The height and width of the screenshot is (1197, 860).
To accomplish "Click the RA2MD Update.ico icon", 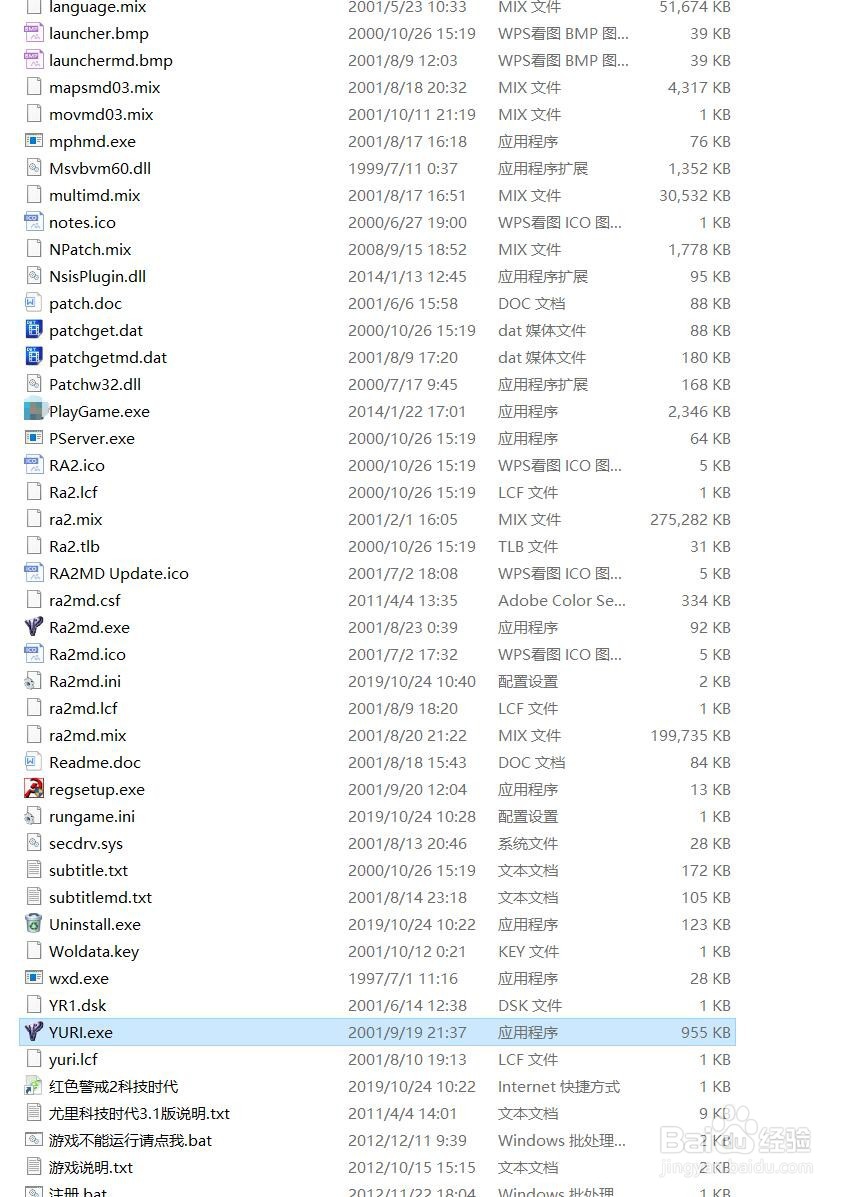I will click(x=34, y=573).
